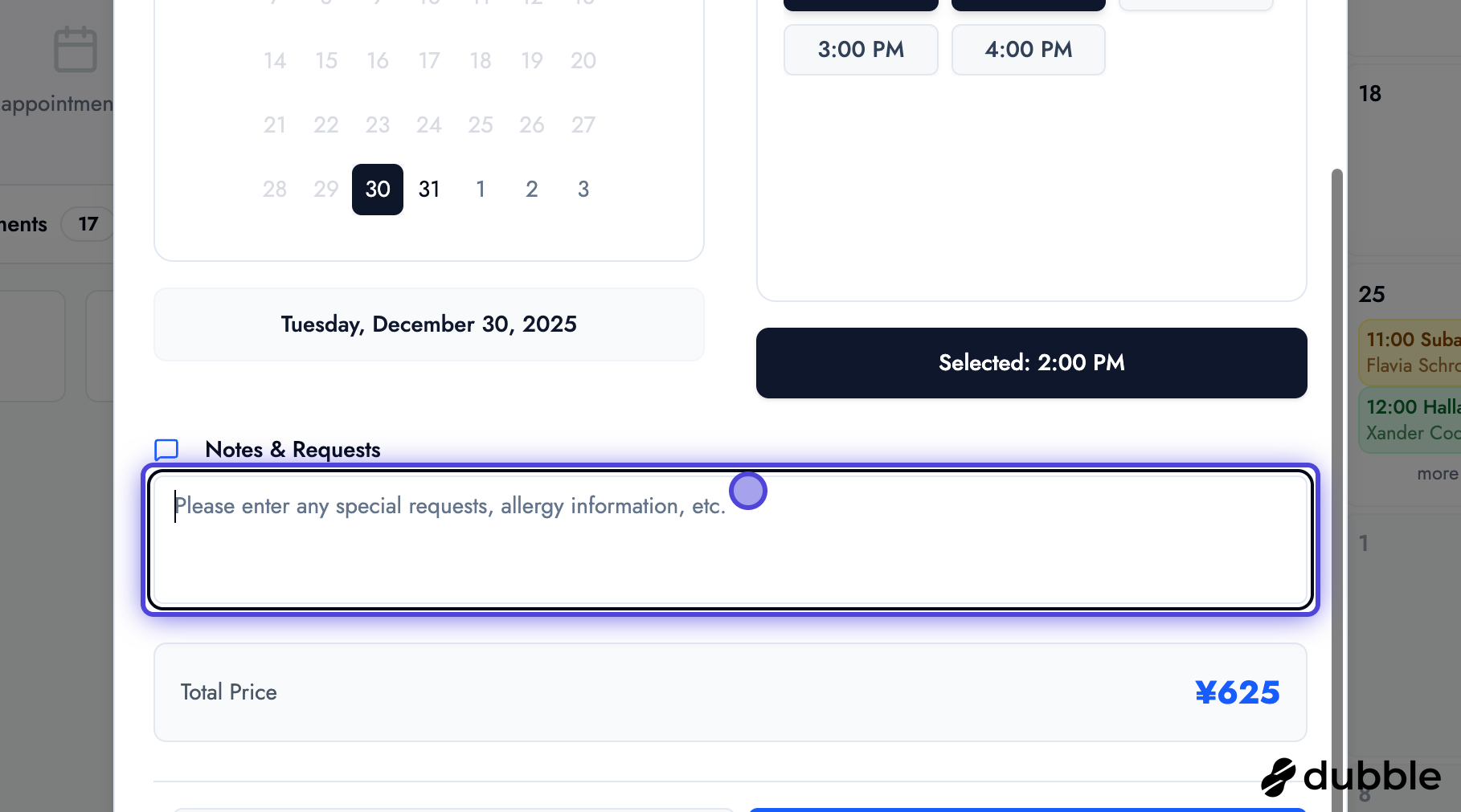This screenshot has width=1461, height=812.
Task: Choose day 3 of next month
Action: coord(583,190)
